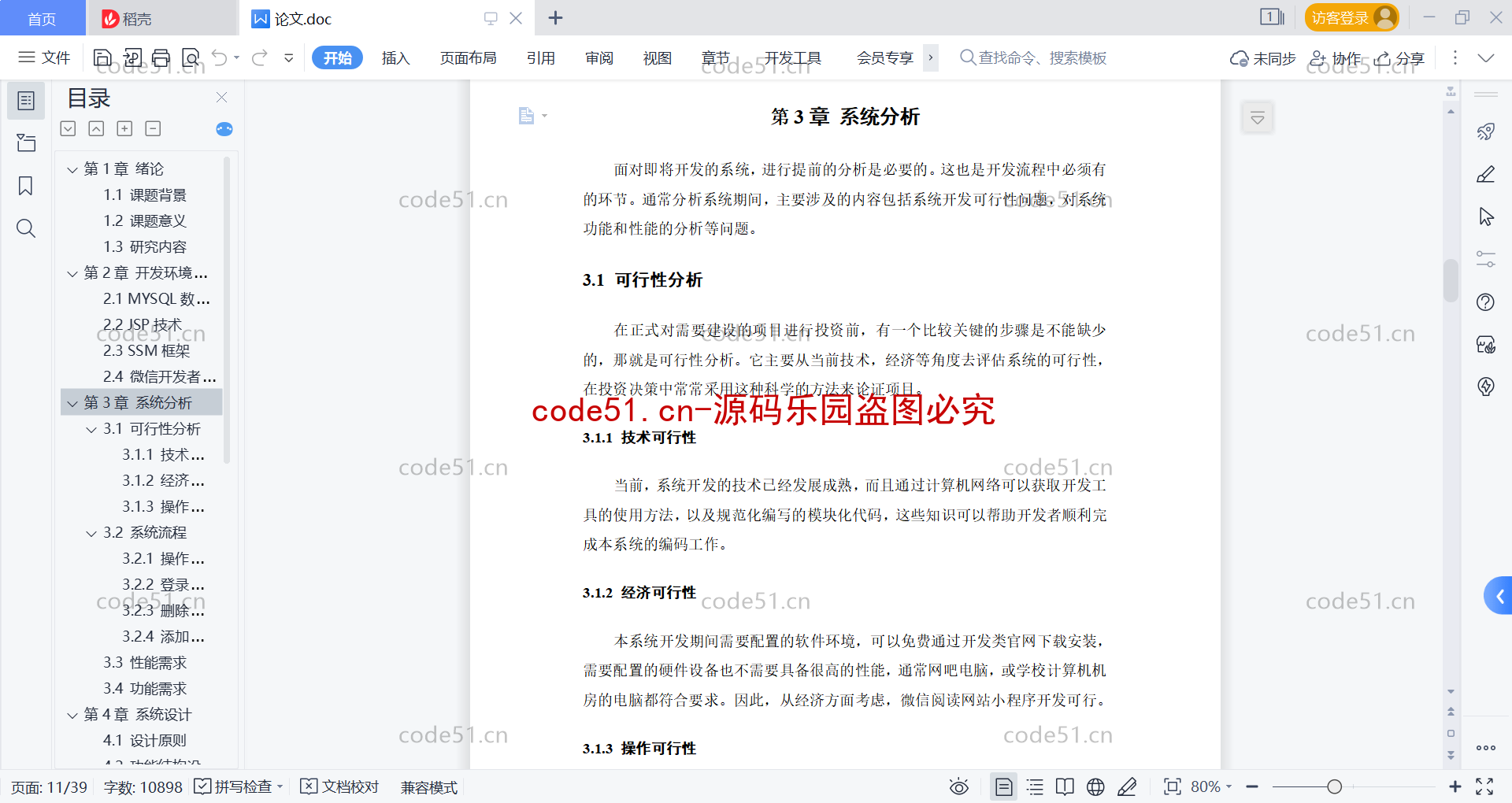Collapse 第1章 绪论 in outline
This screenshot has width=1512, height=803.
point(72,169)
